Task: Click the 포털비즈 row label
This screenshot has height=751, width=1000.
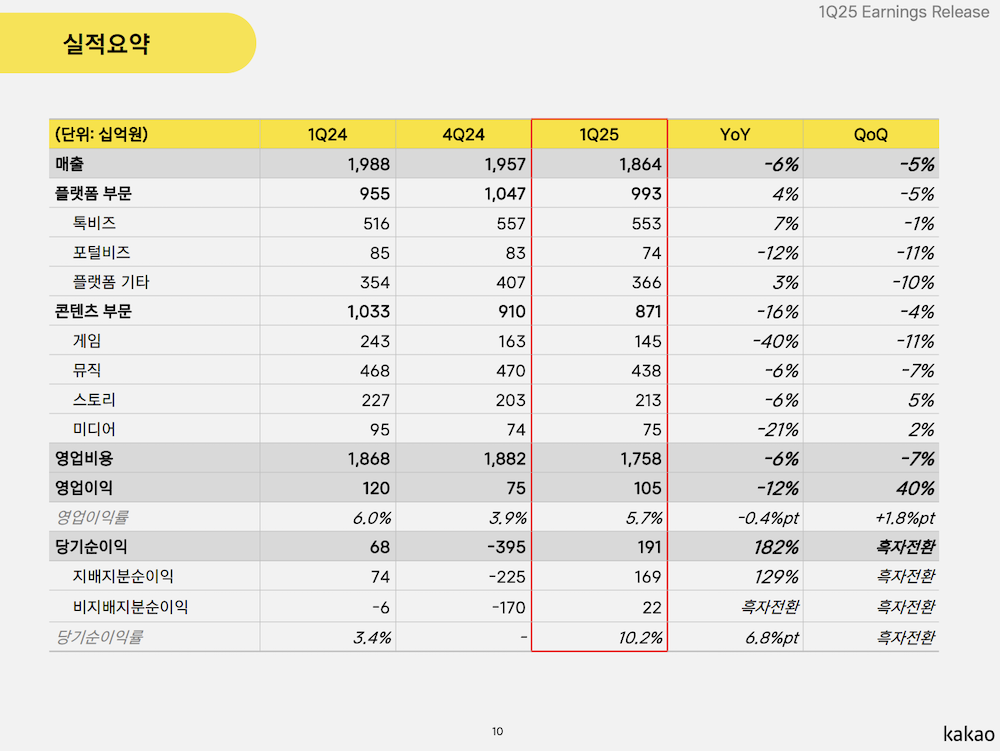Action: pos(101,252)
